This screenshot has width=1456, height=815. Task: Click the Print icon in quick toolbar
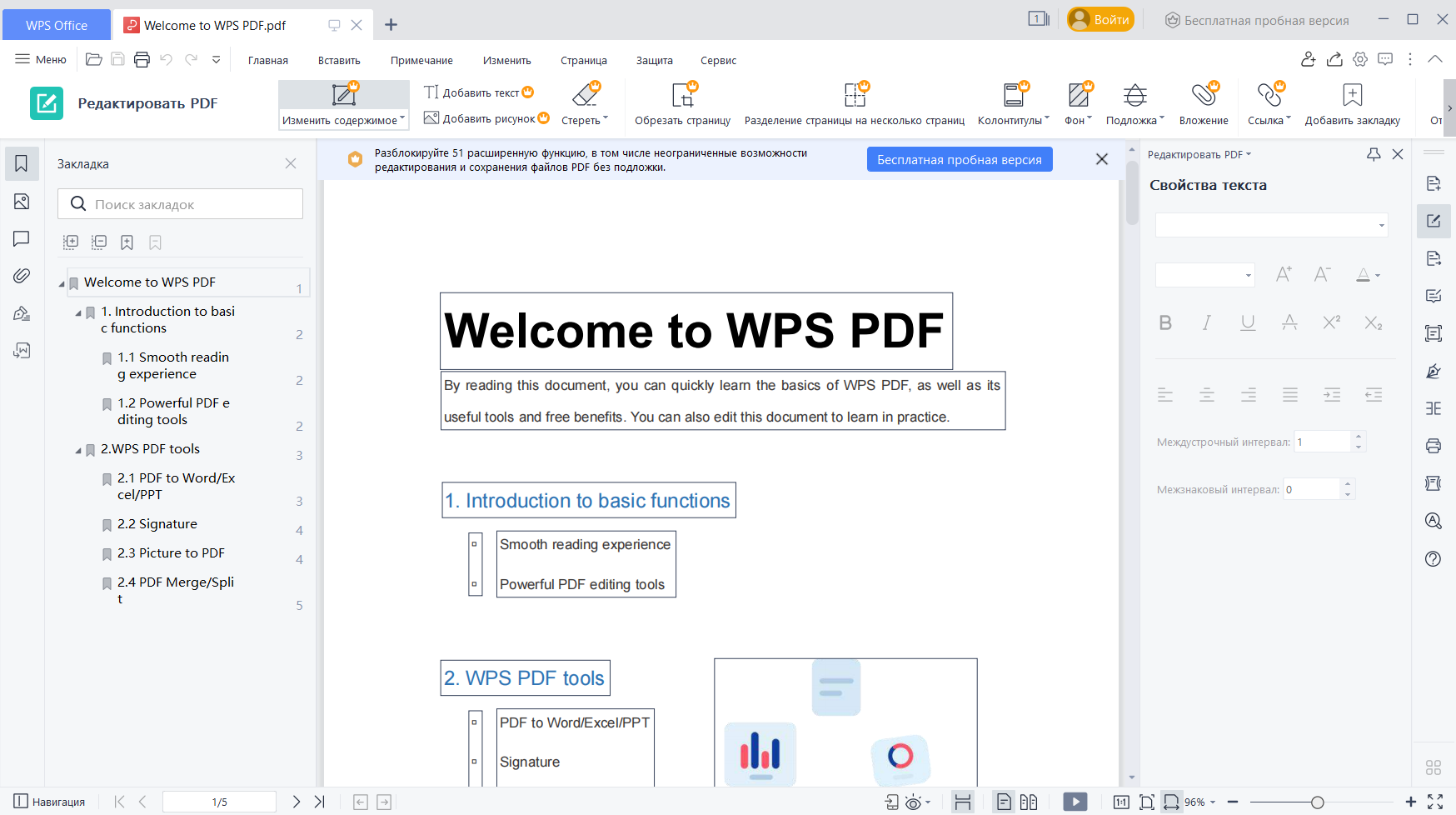pos(142,59)
